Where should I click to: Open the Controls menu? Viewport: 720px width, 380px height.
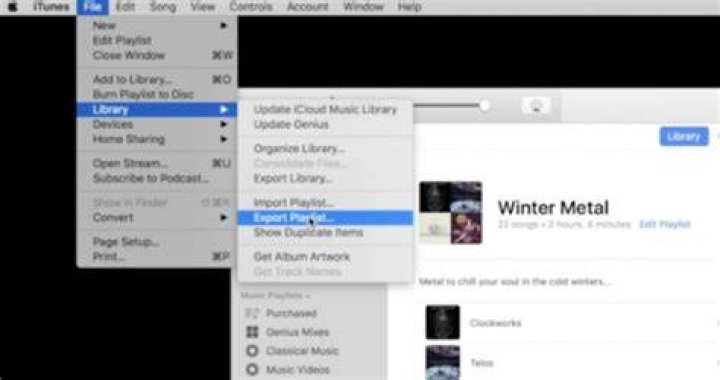coord(251,7)
